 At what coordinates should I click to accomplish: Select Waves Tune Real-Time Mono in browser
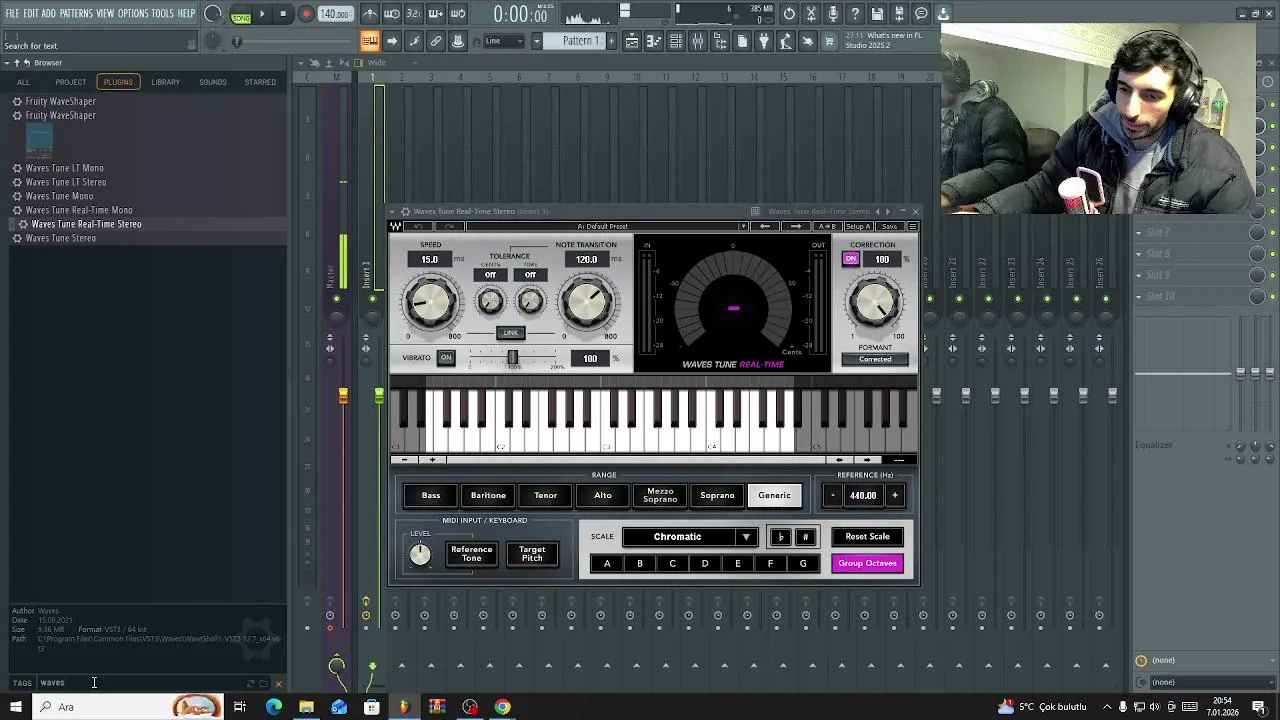point(79,210)
